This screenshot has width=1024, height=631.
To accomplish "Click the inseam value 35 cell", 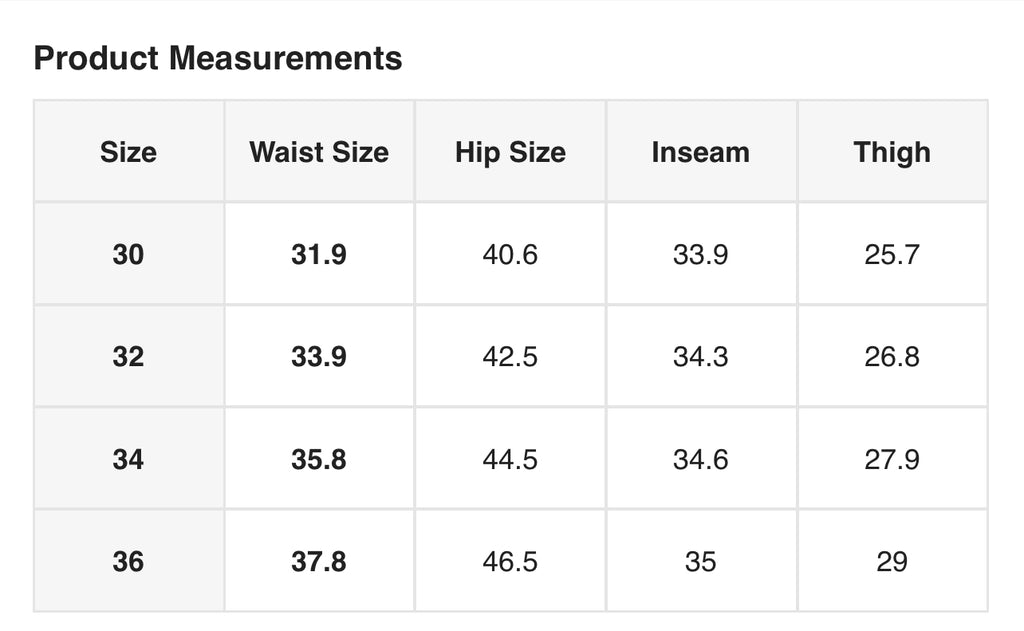I will [x=701, y=562].
